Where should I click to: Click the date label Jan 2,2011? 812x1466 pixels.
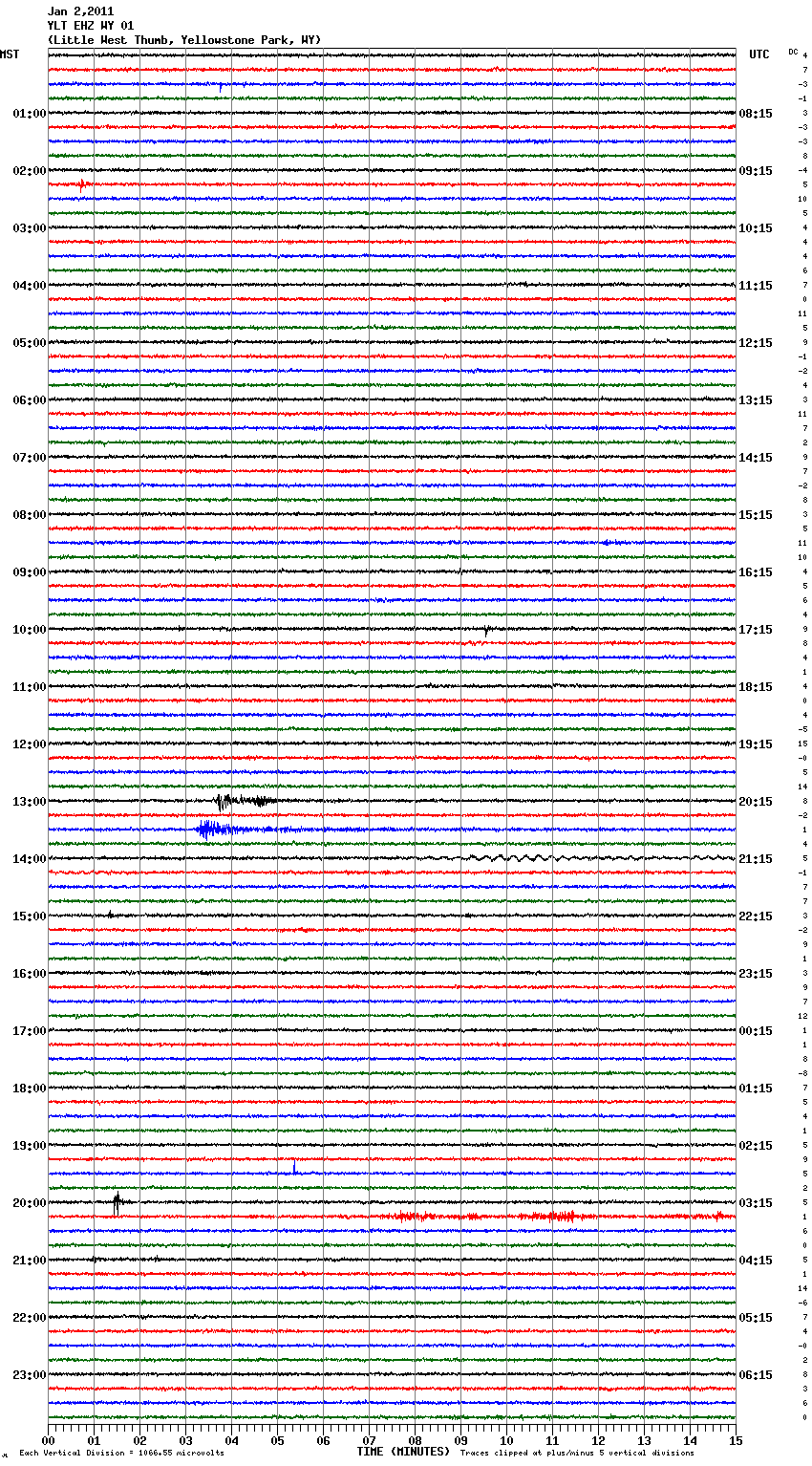click(80, 11)
